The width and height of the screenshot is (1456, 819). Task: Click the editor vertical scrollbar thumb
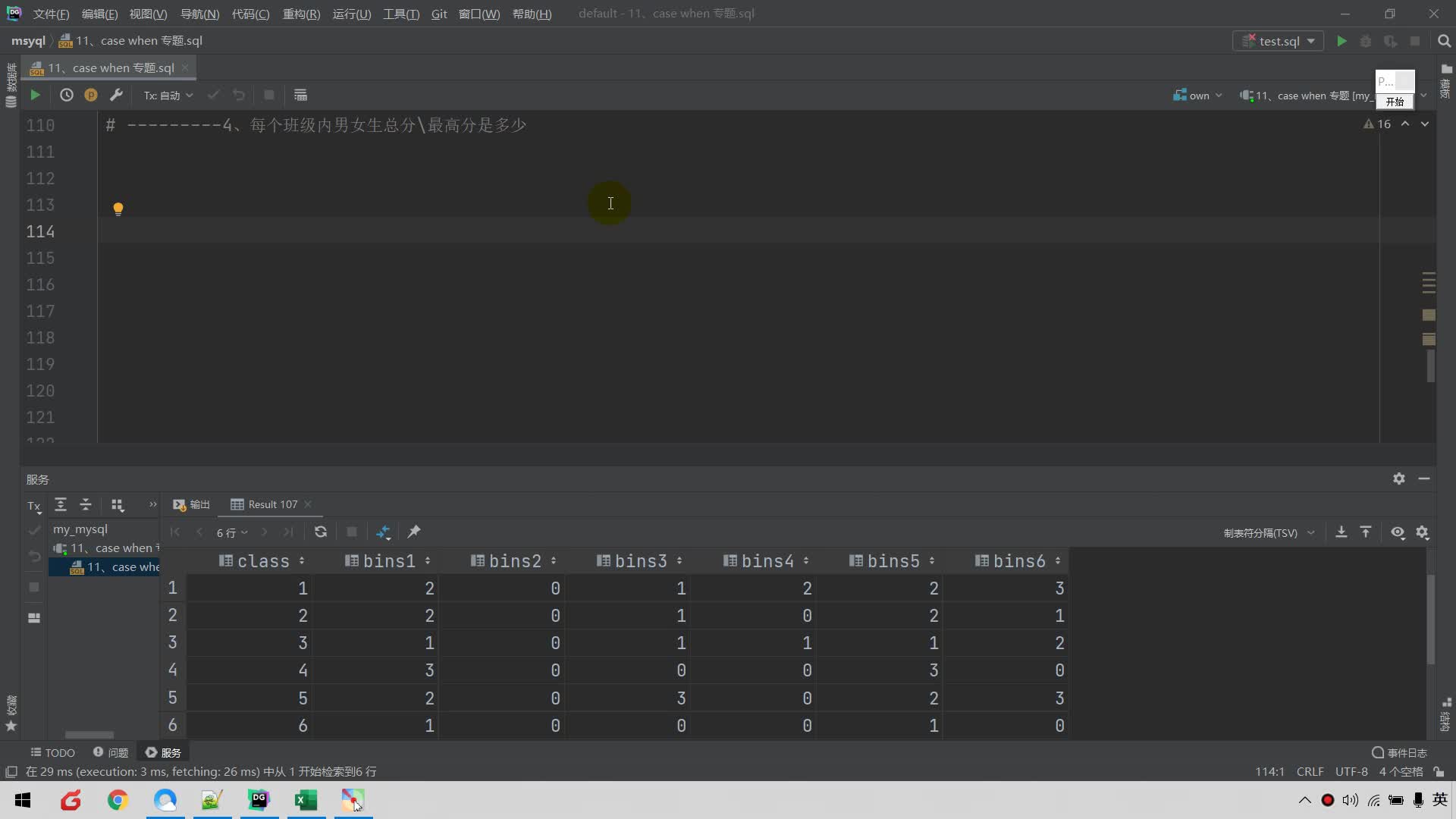click(1430, 366)
